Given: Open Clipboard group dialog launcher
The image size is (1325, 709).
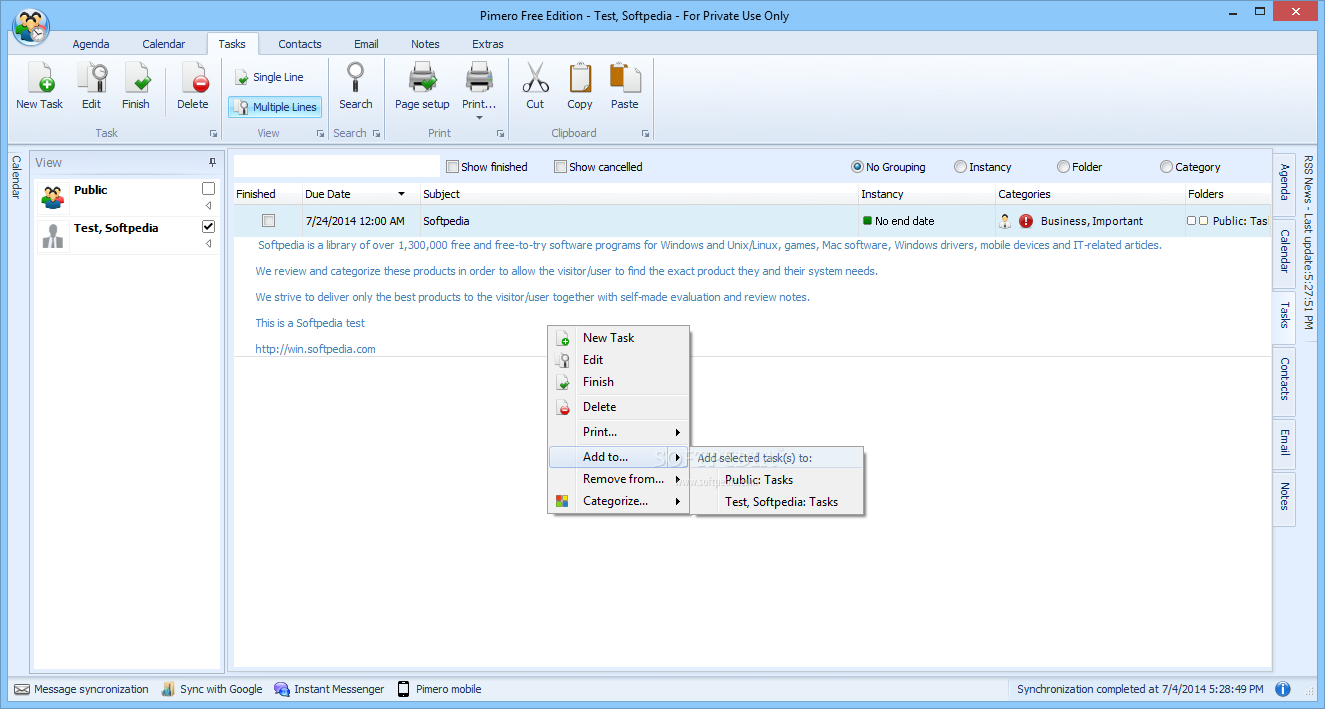Looking at the screenshot, I should coord(645,134).
